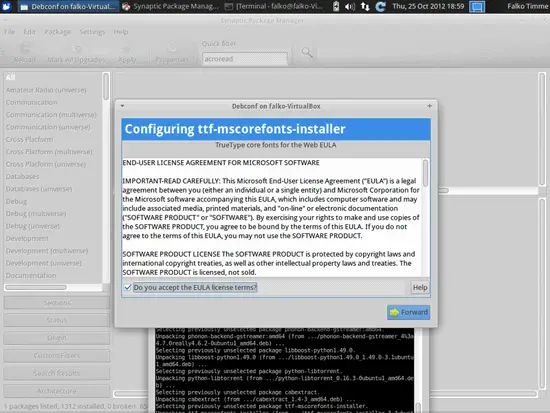This screenshot has width=550, height=413.
Task: Click the Quick filter input field
Action: (245, 59)
